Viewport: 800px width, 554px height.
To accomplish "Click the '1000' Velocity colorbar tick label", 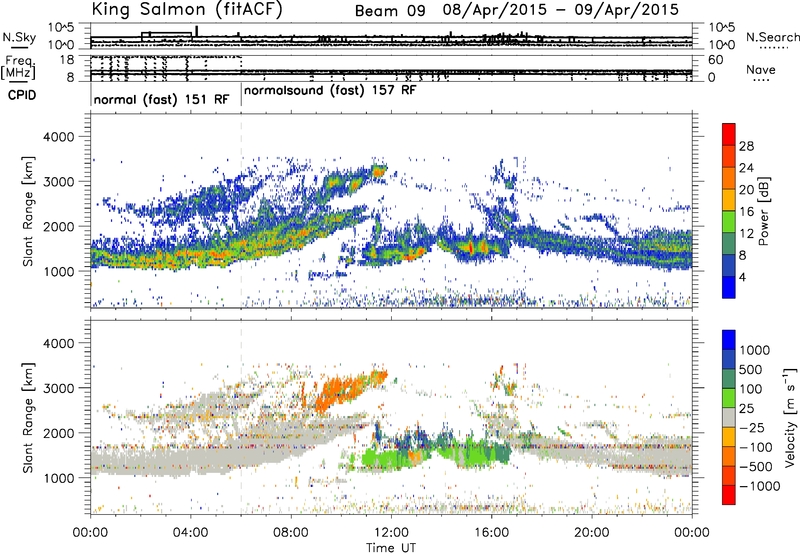I will coord(755,350).
